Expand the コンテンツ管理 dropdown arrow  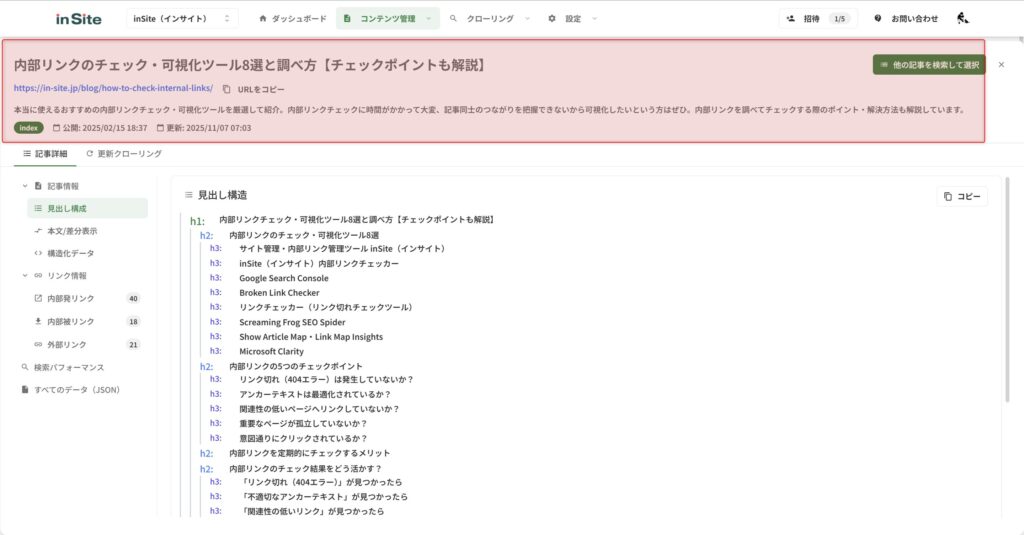428,19
